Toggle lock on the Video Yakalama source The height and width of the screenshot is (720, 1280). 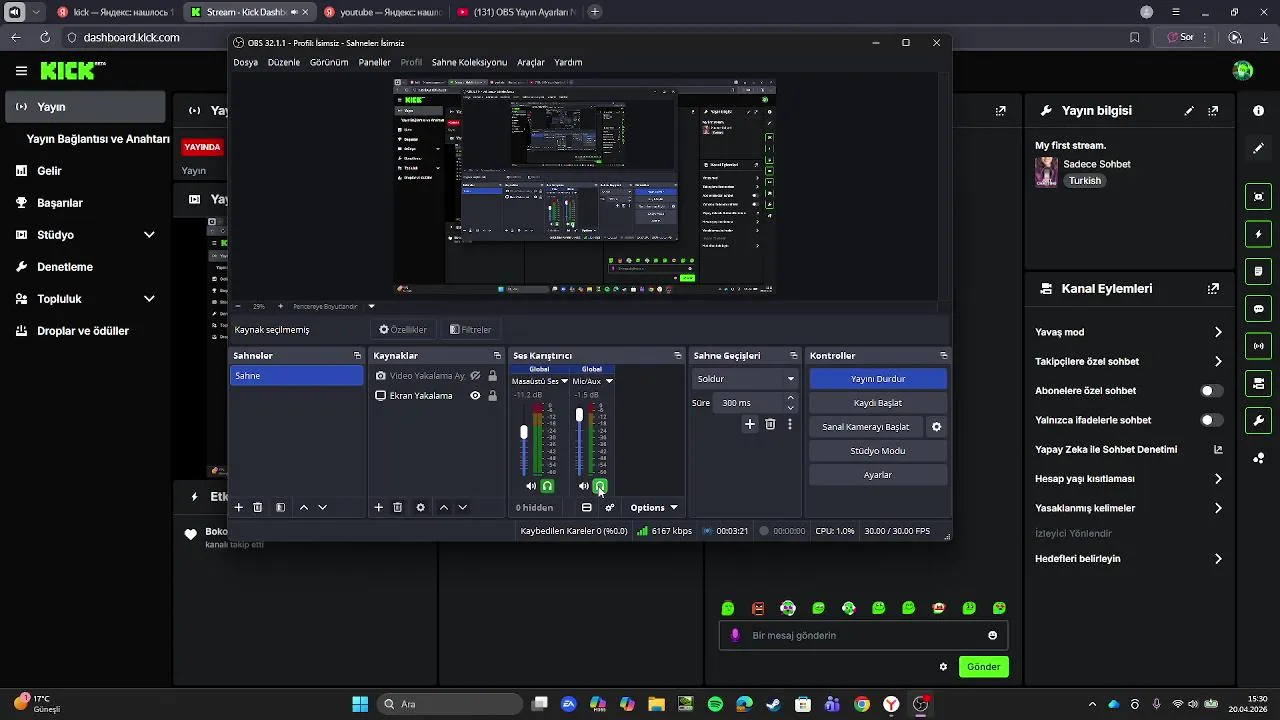[x=492, y=377]
